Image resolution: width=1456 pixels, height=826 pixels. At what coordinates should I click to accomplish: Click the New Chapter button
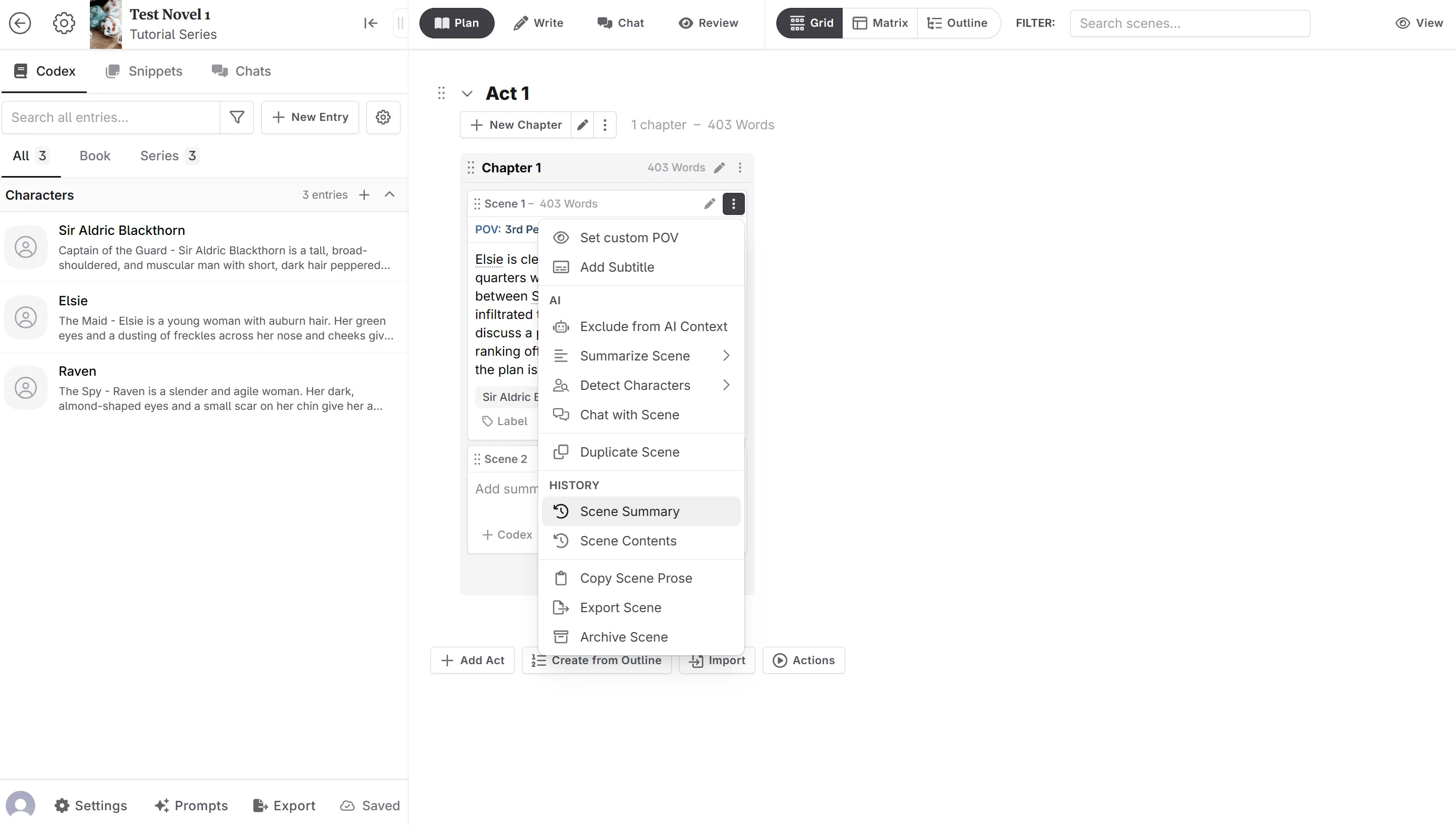pyautogui.click(x=516, y=125)
